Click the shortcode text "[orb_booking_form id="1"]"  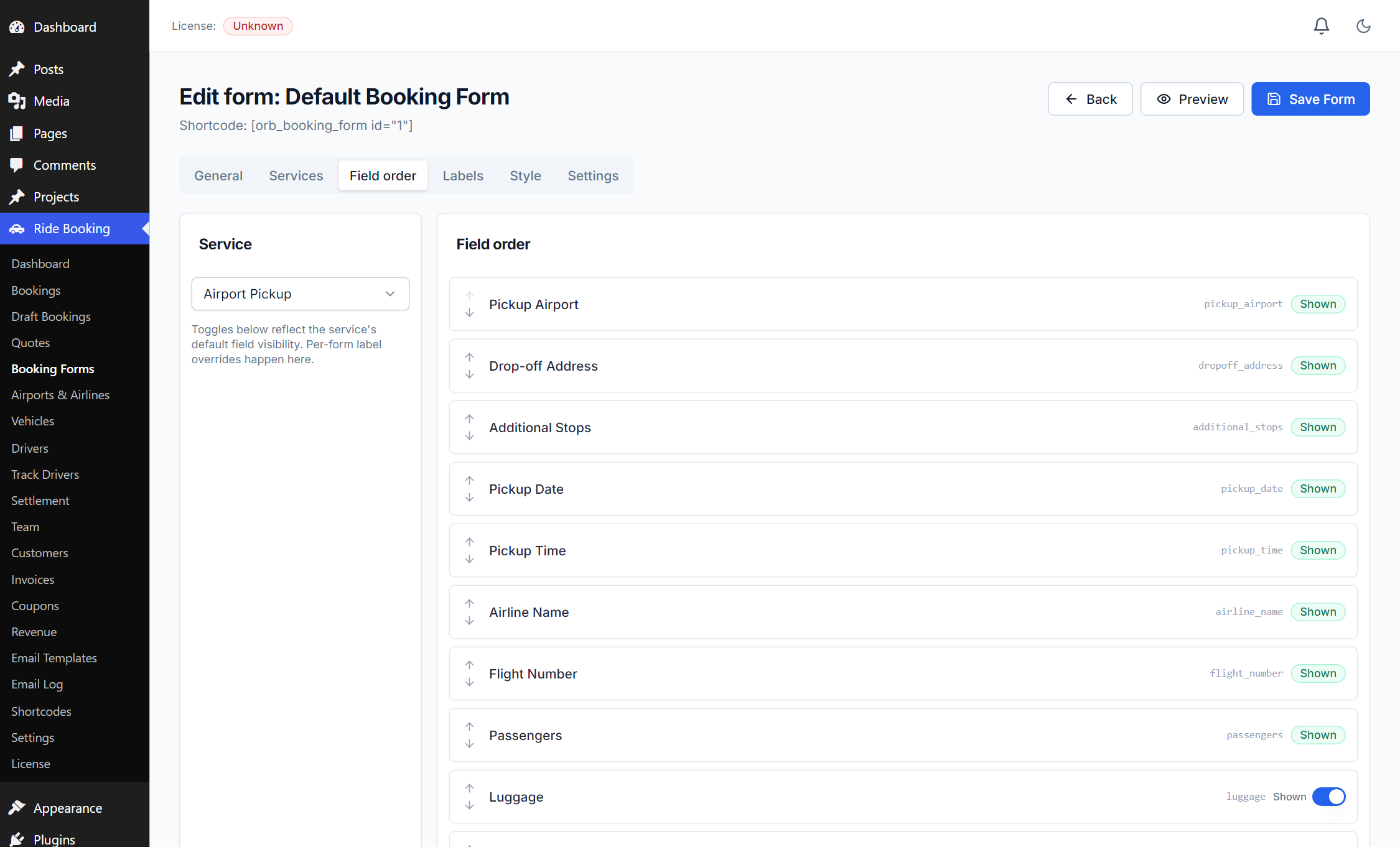[x=332, y=126]
